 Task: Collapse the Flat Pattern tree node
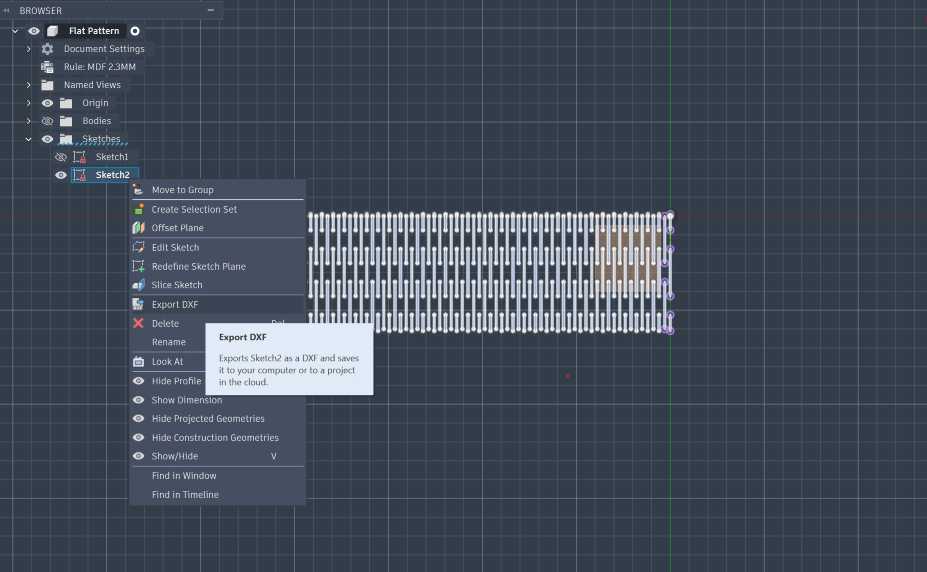point(15,31)
